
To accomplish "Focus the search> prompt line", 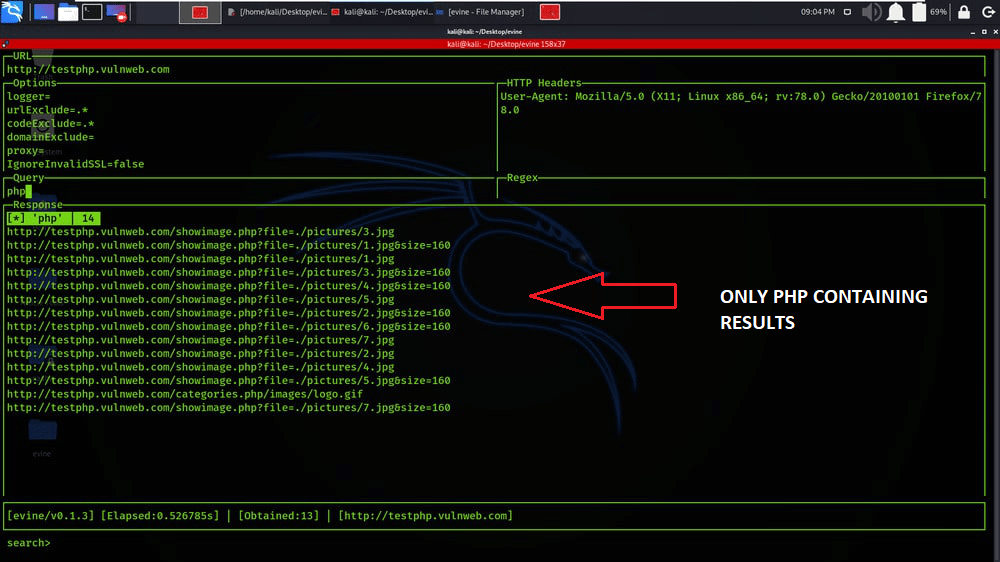I will (x=29, y=543).
